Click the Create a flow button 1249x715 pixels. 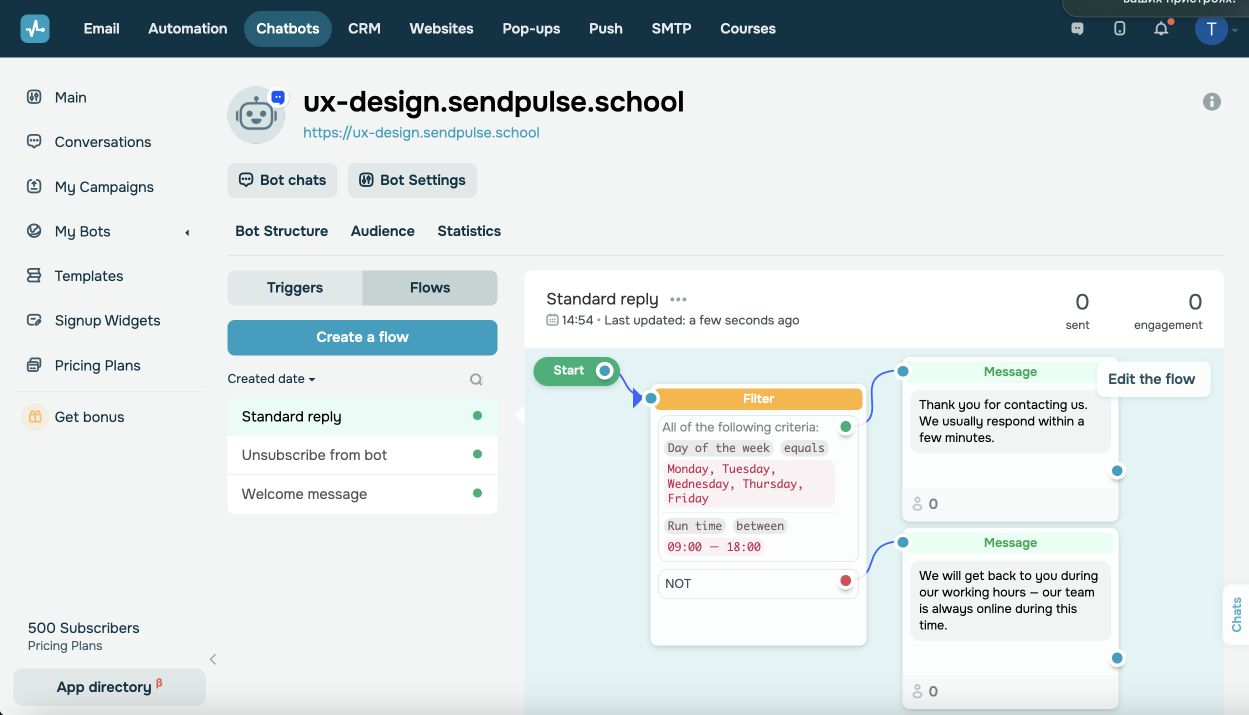pyautogui.click(x=362, y=337)
